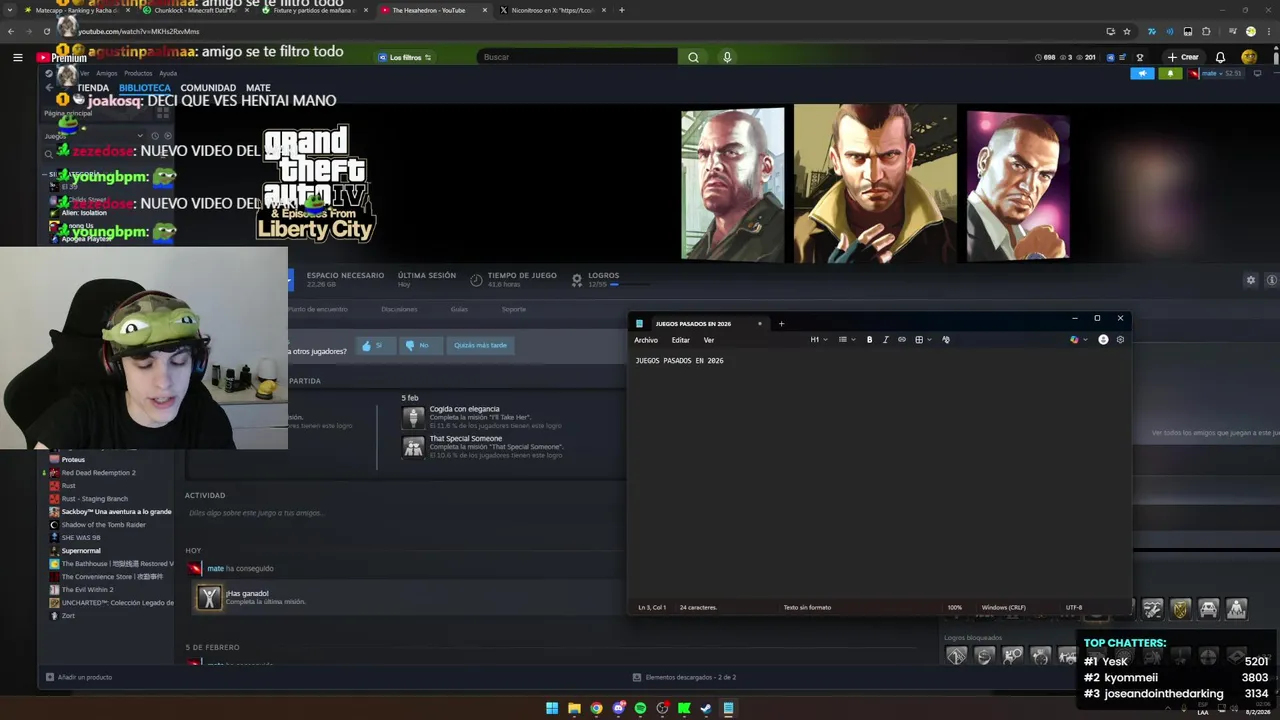This screenshot has height=720, width=1280.
Task: Click YouTube voice search microphone
Action: [727, 57]
